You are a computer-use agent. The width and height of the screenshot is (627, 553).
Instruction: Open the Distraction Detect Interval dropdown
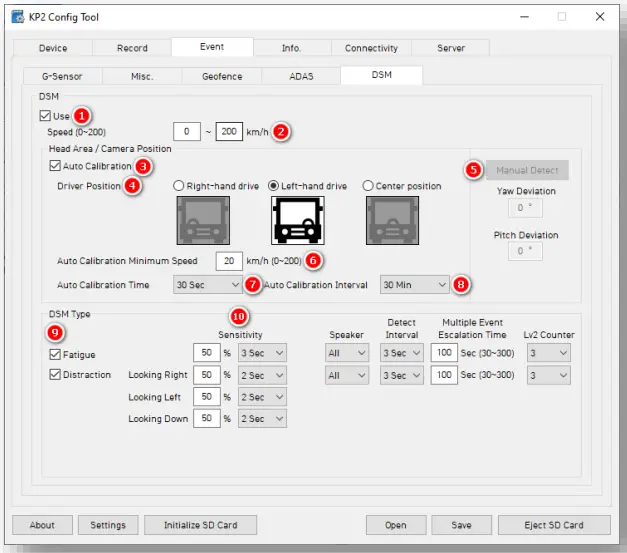click(401, 375)
